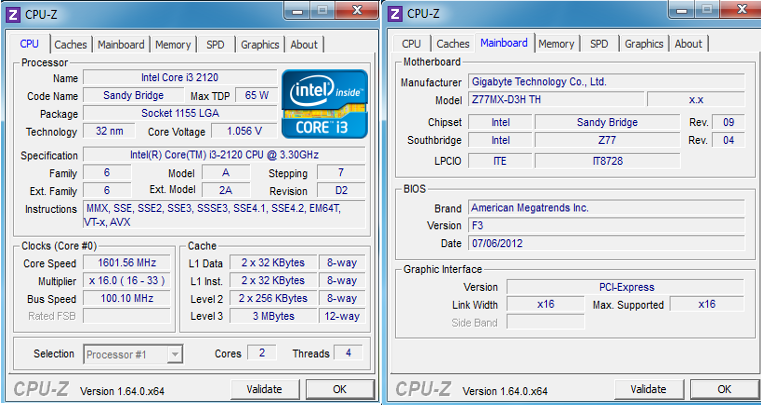Switch to CPU tab in the right window
Viewport: 761px width, 405px height.
(x=411, y=44)
